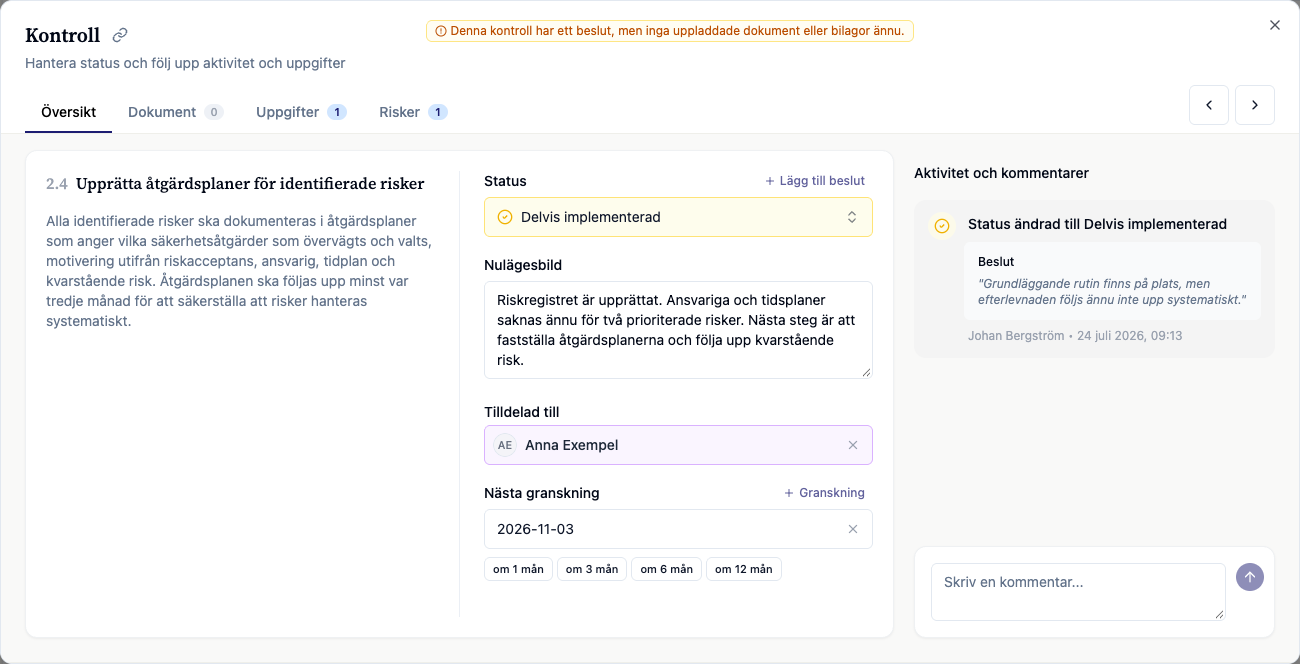Click the Dokument count badge 0
This screenshot has width=1300, height=664.
click(214, 112)
